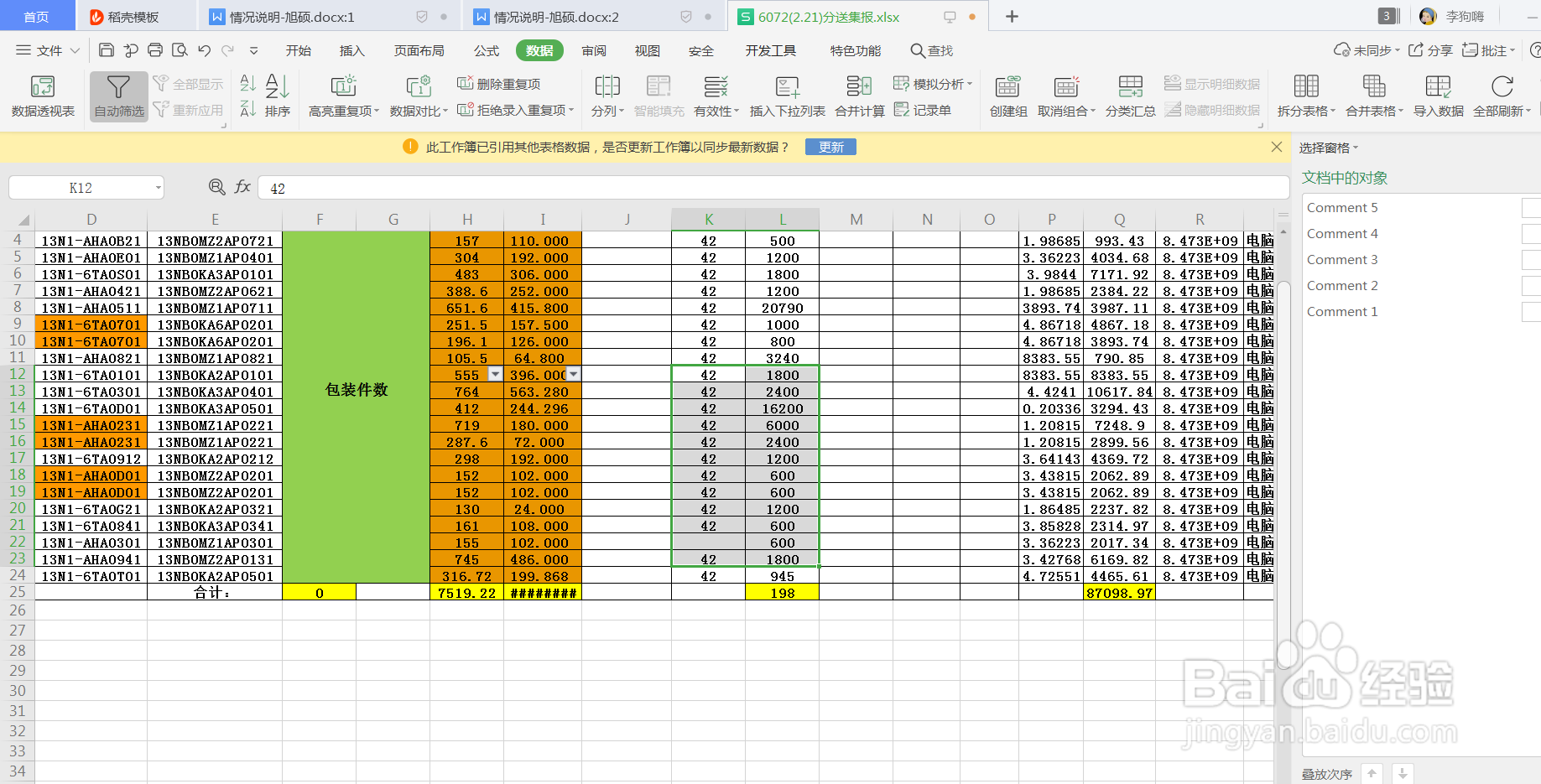Open the File (文件) menu

[48, 50]
